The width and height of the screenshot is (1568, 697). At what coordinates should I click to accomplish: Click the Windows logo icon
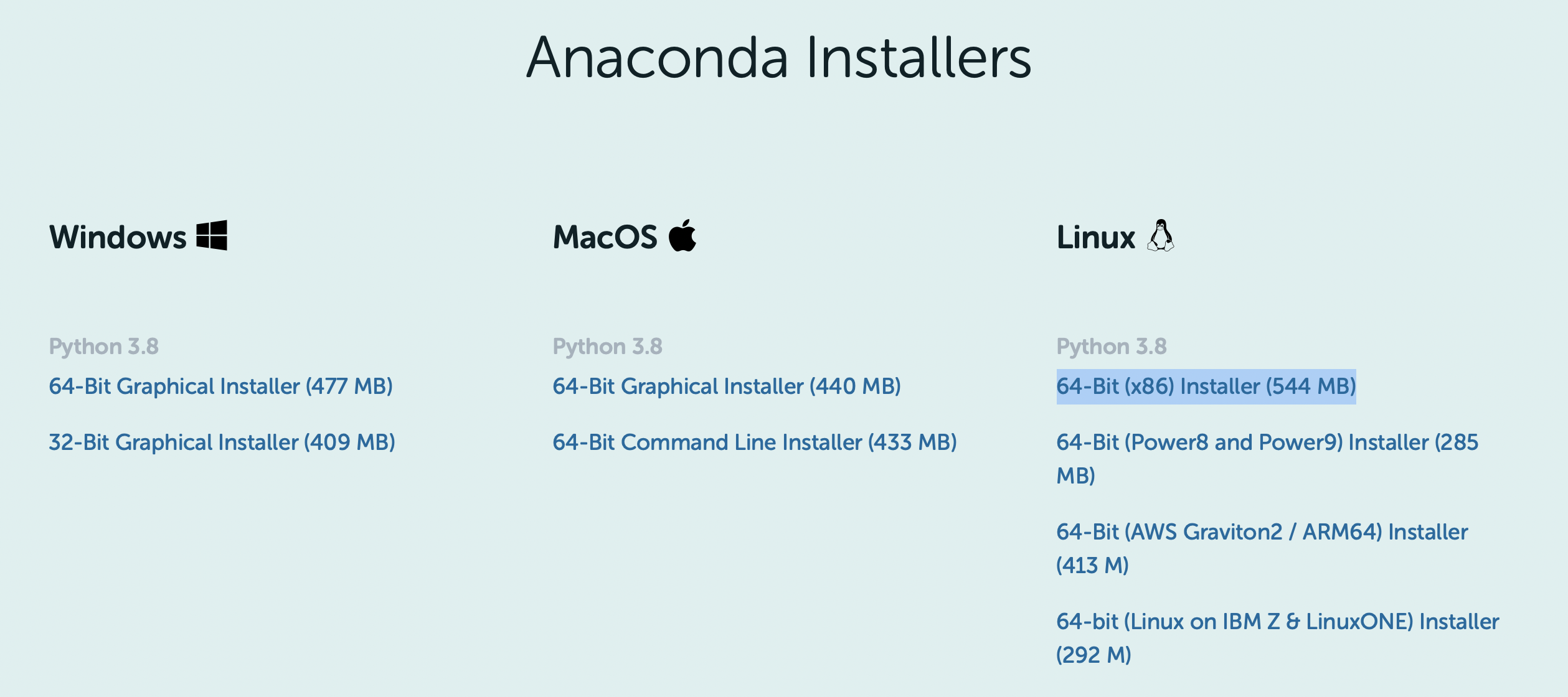[212, 236]
